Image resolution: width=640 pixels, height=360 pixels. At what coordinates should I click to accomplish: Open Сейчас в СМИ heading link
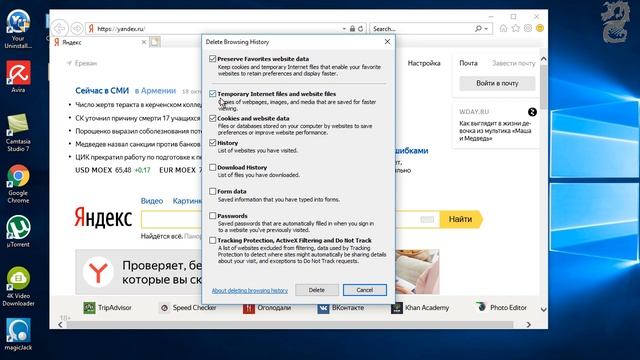pos(102,91)
